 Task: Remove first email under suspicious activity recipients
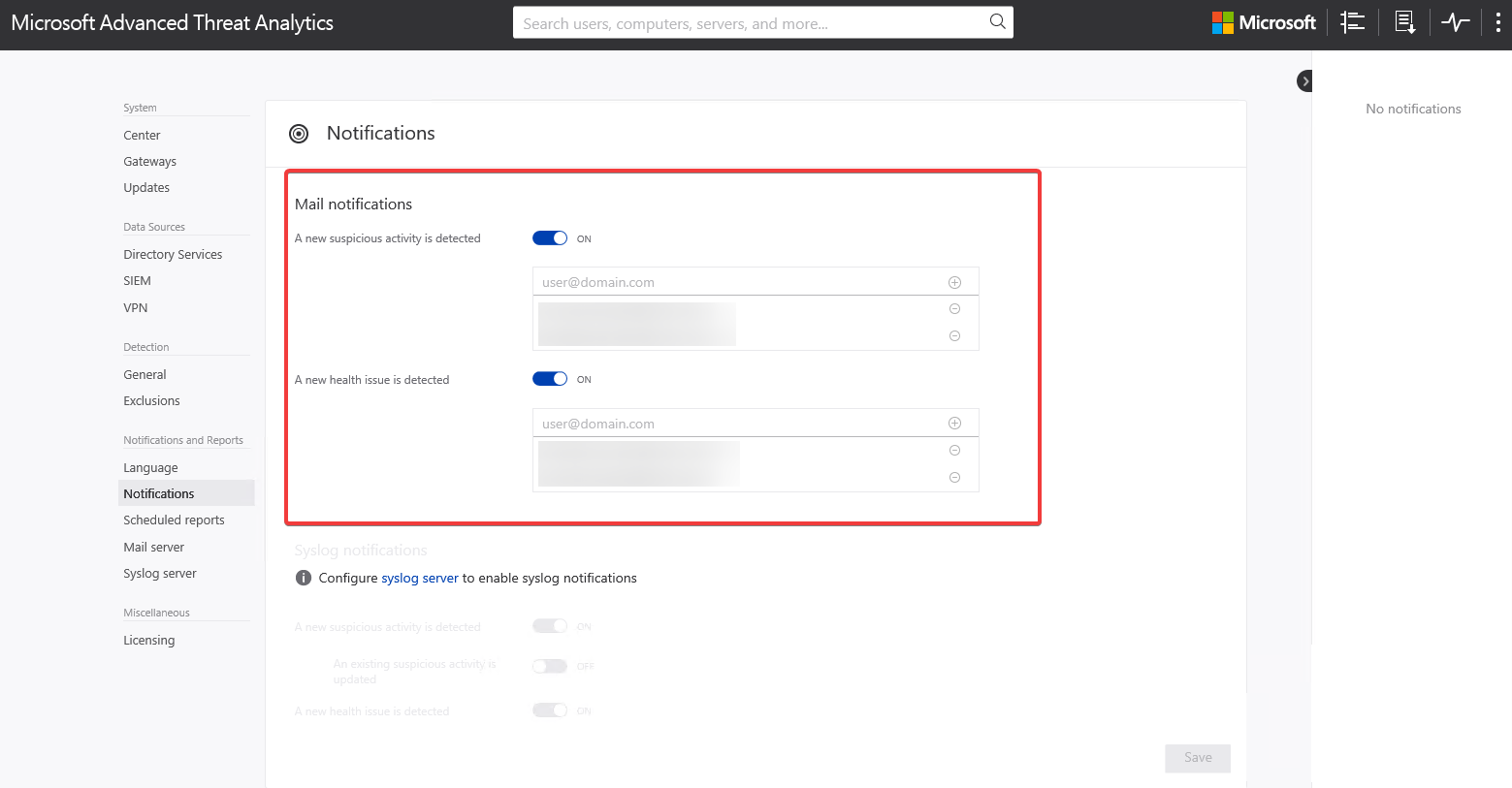pyautogui.click(x=954, y=309)
